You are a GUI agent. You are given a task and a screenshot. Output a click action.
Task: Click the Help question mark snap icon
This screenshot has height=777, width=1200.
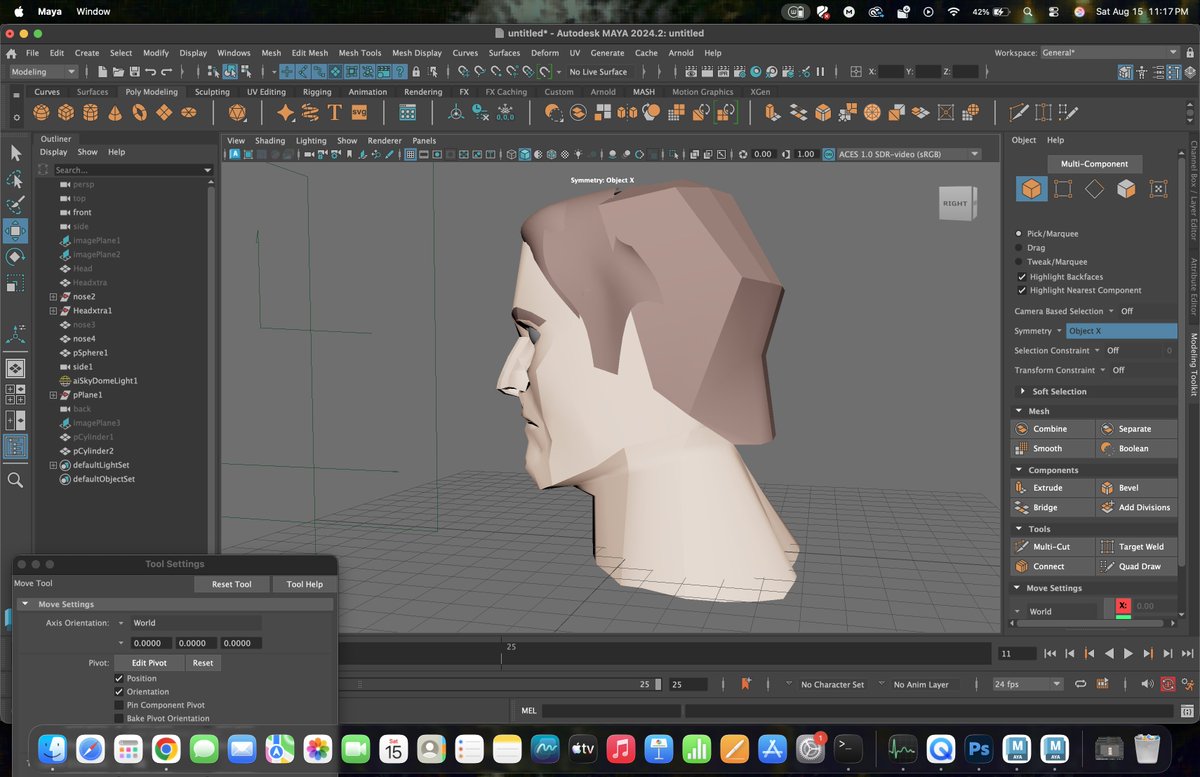click(400, 72)
